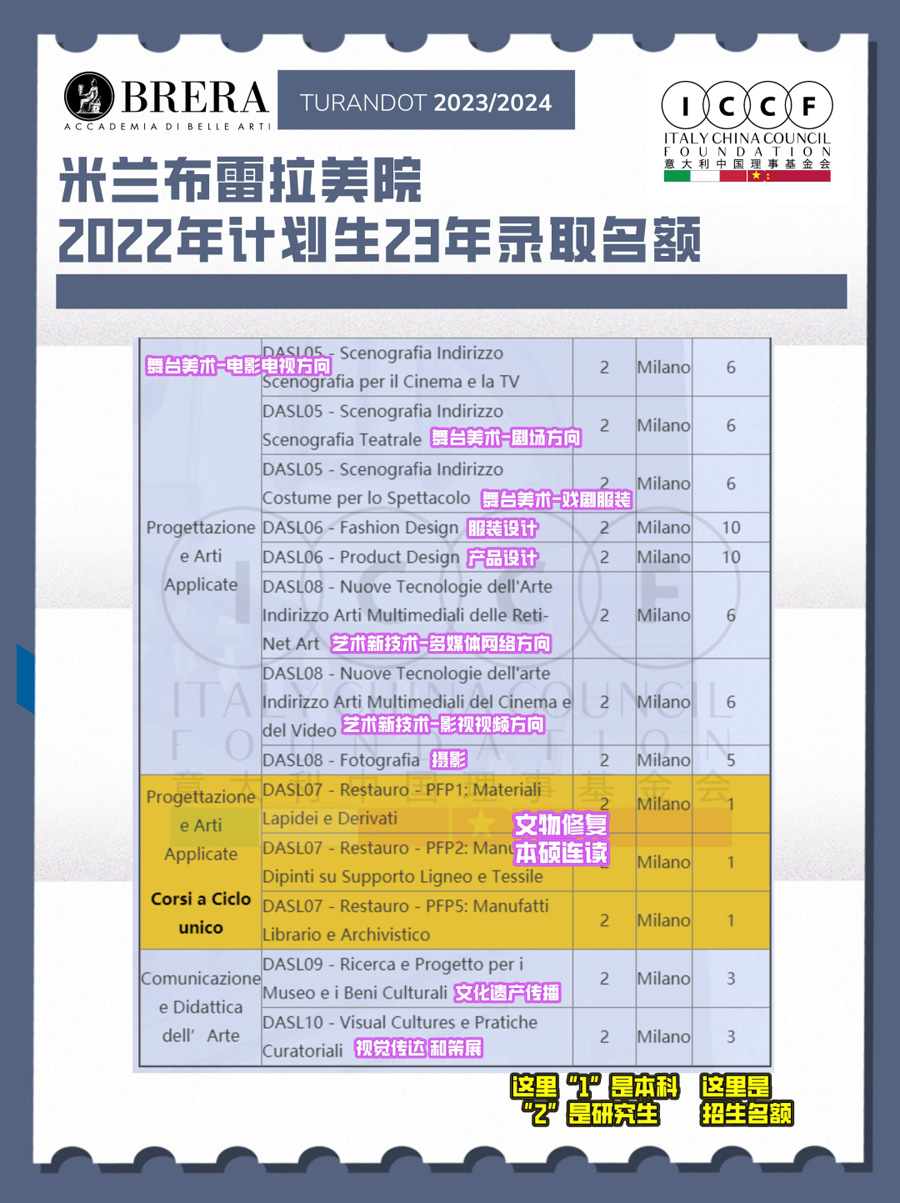Click the label 舞台美术-剧场方向

tap(505, 438)
